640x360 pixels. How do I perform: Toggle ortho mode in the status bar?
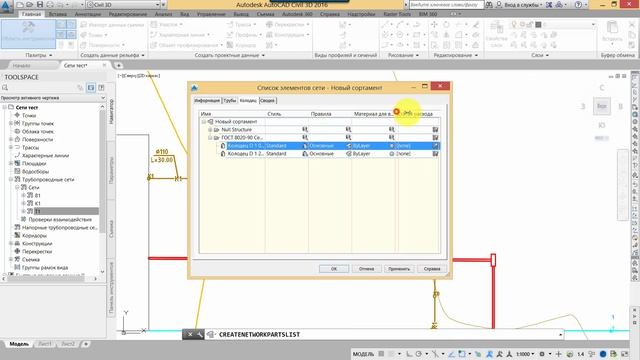point(410,354)
